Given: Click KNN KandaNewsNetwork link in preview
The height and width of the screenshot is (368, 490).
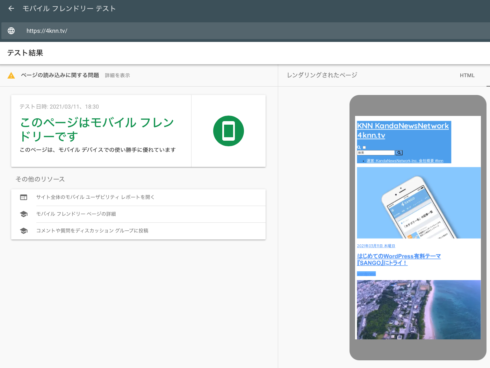Looking at the screenshot, I should [x=403, y=130].
